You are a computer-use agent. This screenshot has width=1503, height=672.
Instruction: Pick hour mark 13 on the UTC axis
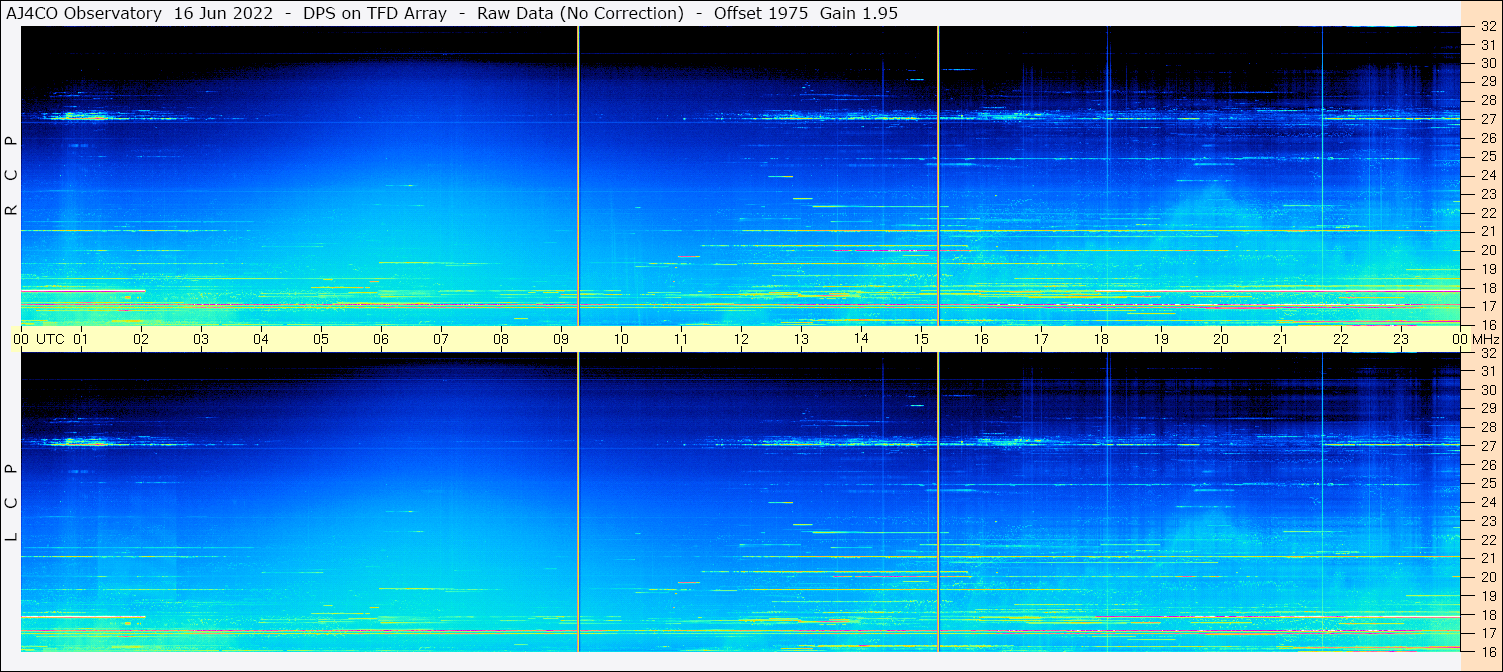point(801,339)
